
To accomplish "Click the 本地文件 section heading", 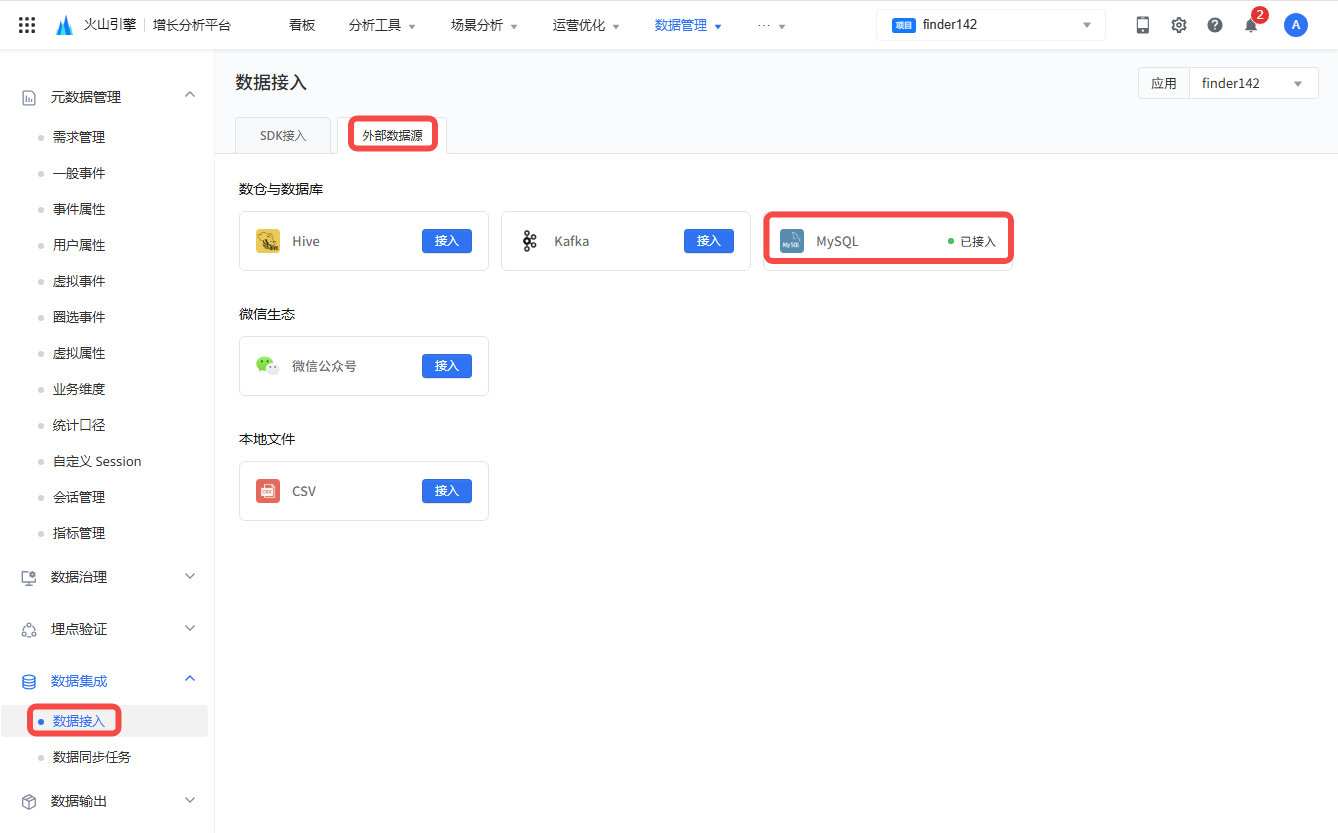I will pos(267,439).
